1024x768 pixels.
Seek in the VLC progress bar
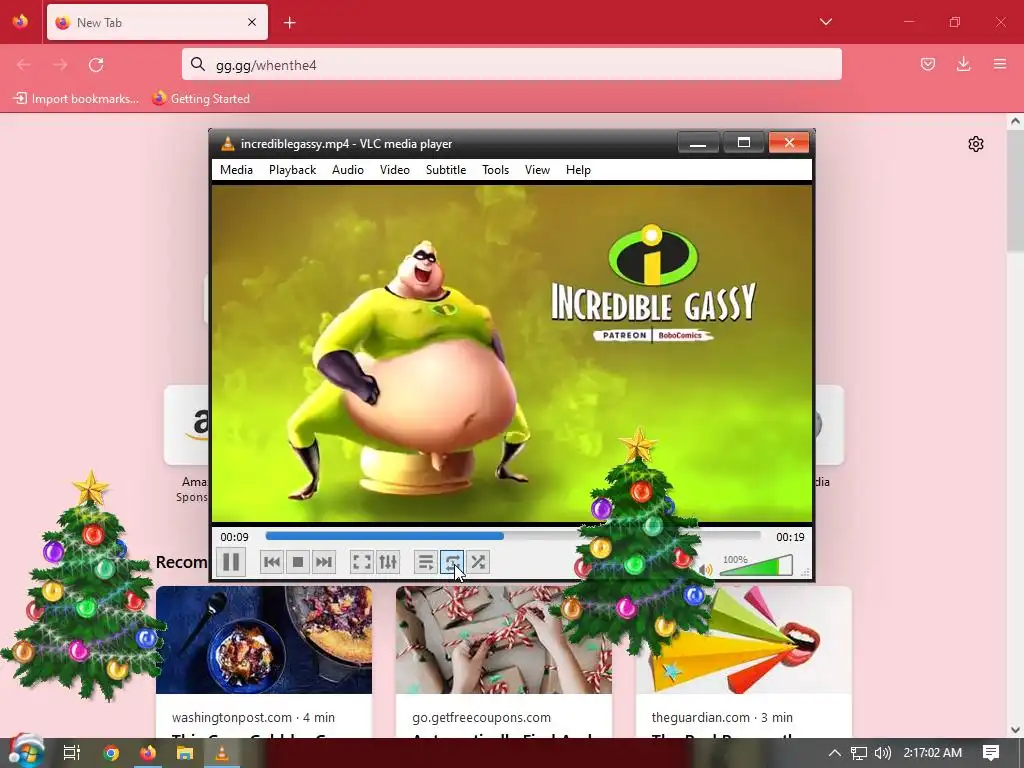513,536
